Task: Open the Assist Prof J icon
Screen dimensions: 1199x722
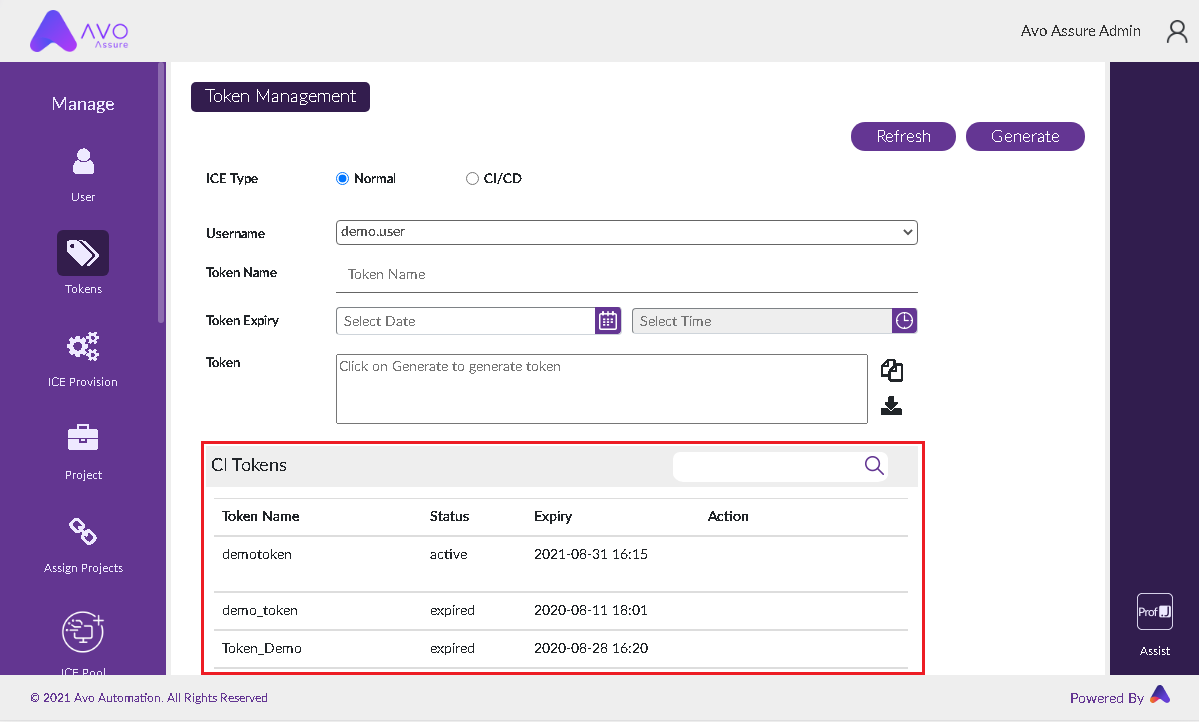Action: point(1155,611)
